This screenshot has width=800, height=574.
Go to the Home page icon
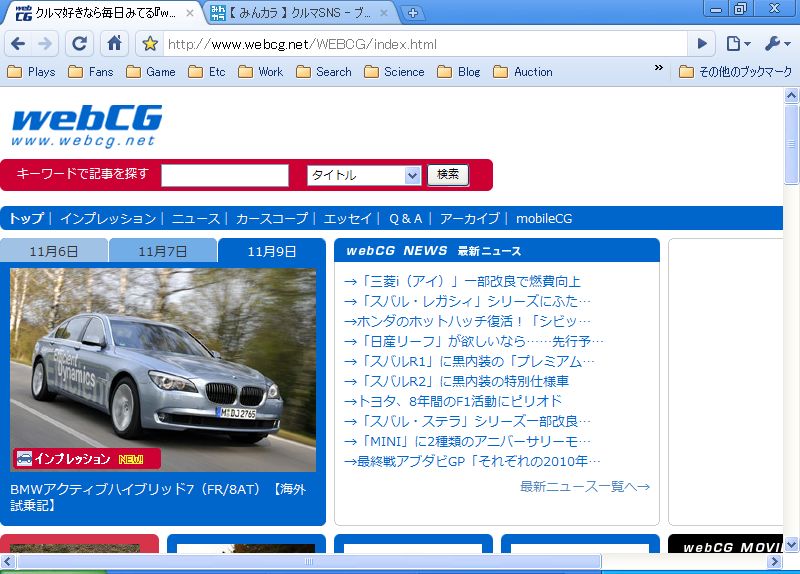coord(115,43)
